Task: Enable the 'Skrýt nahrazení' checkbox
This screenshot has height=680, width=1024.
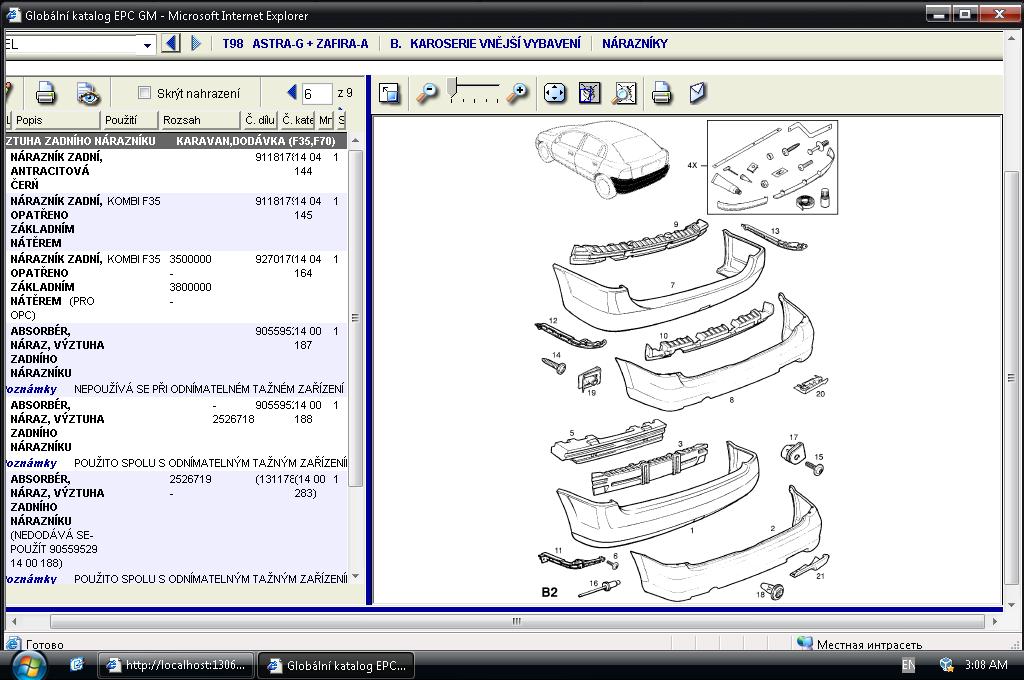Action: pos(144,93)
